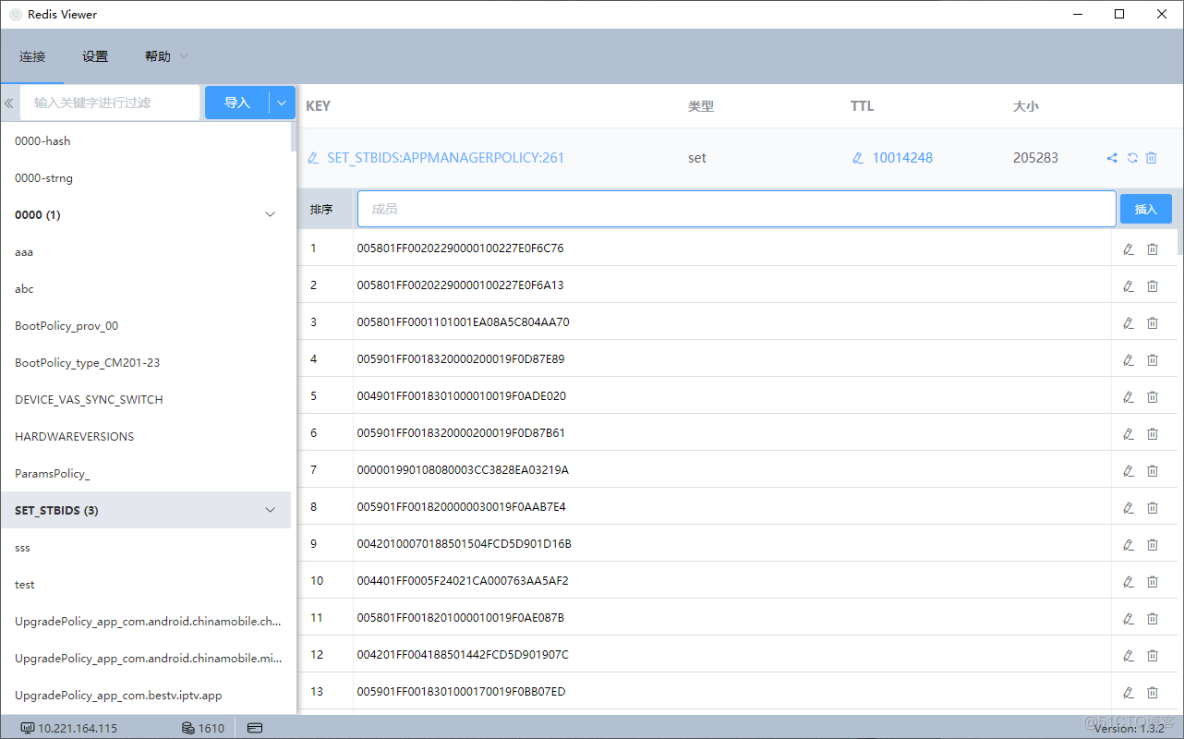Click the database icon beside 1610
Screen dimensions: 1184x739
(188, 728)
